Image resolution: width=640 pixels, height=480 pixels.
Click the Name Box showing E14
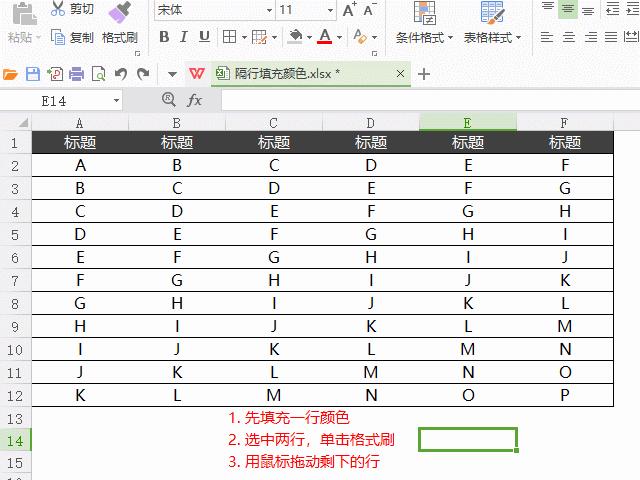[x=53, y=101]
